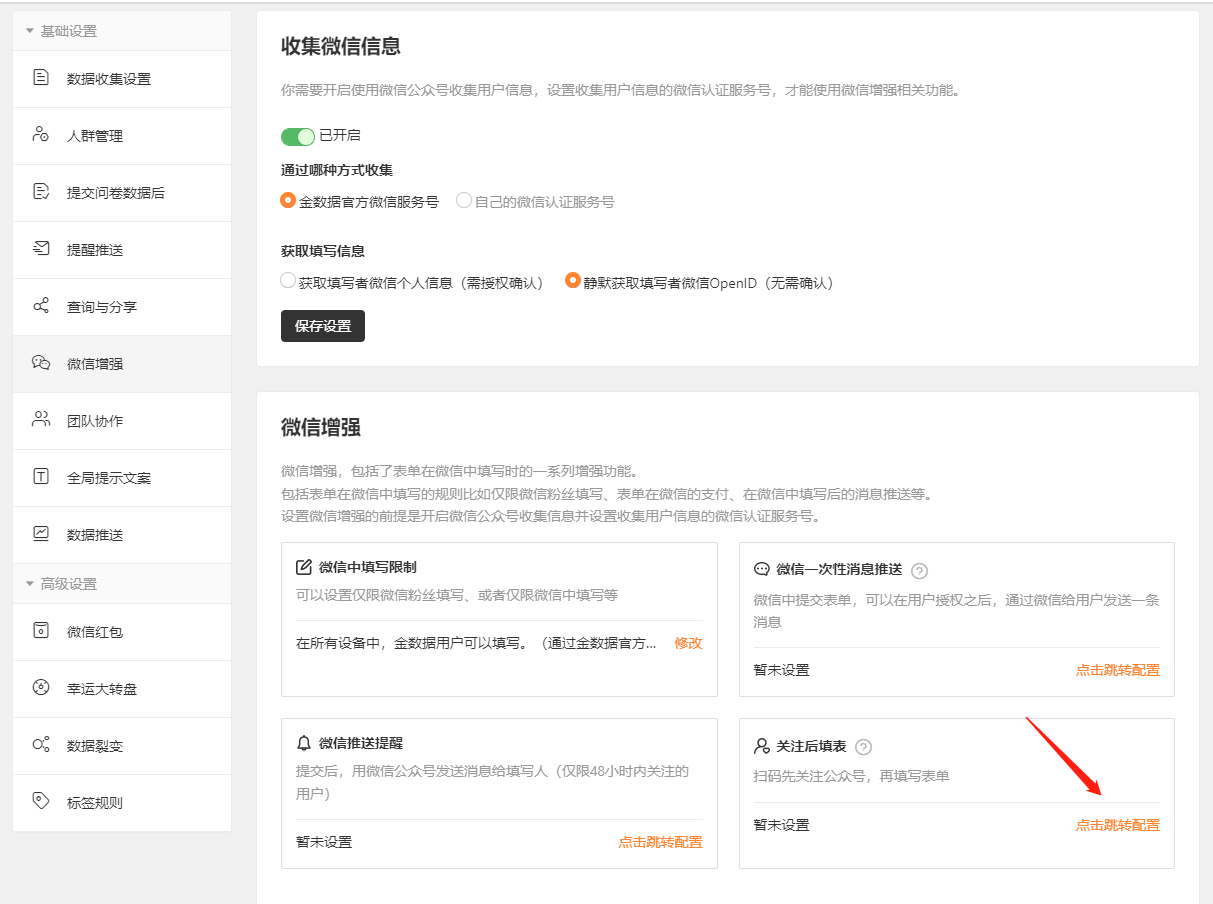The image size is (1213, 904).
Task: Click the 提醒推送 send icon
Action: [41, 249]
